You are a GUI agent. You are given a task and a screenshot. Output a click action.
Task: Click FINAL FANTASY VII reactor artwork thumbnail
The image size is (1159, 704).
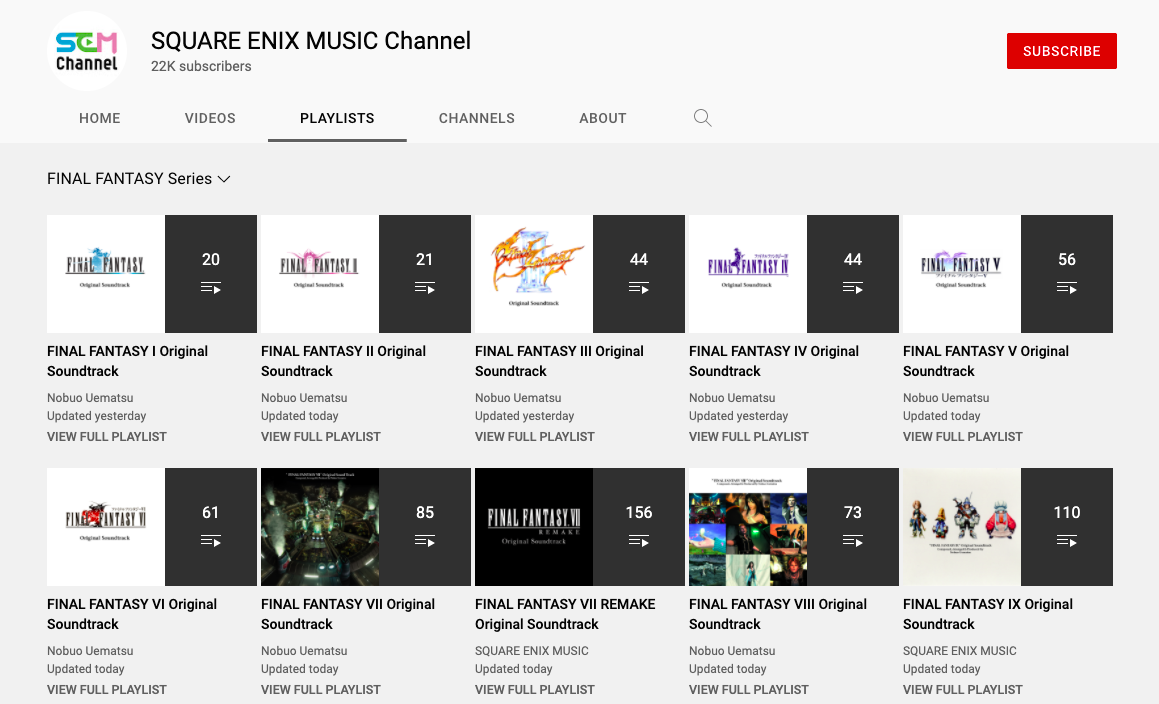[320, 527]
